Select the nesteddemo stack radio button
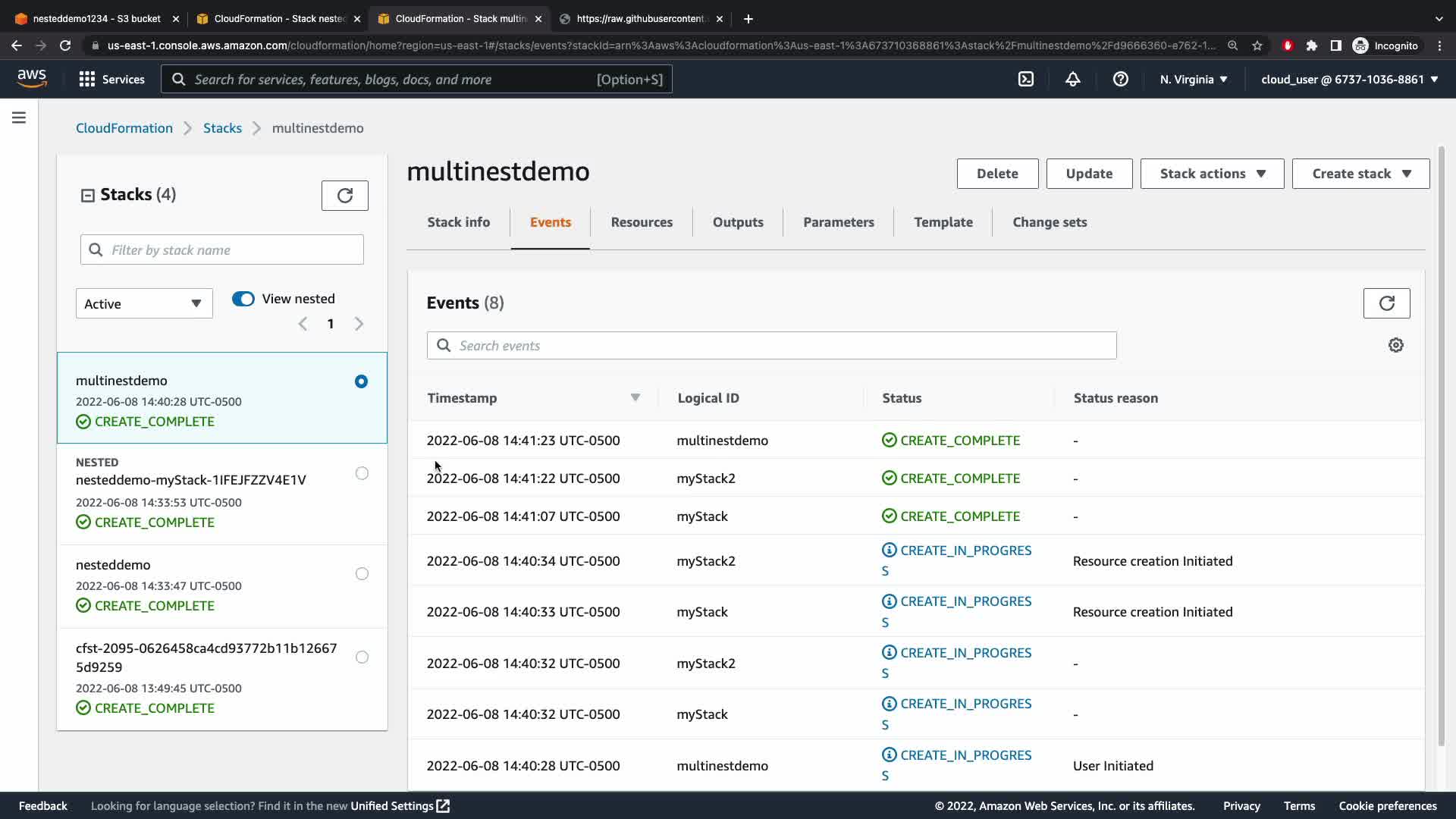The image size is (1456, 819). point(362,574)
